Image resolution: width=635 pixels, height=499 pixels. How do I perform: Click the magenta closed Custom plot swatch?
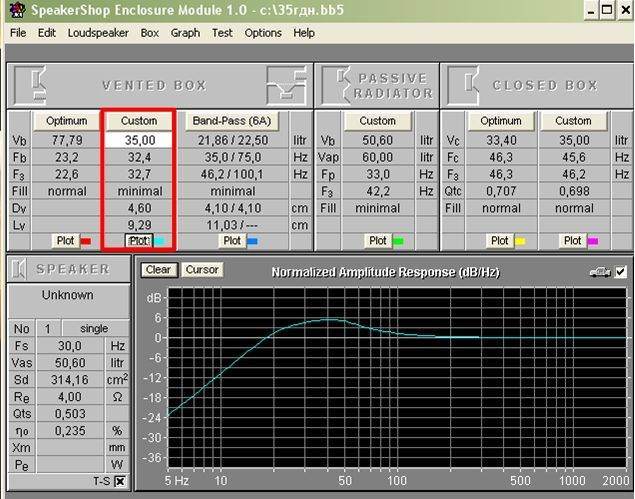593,241
